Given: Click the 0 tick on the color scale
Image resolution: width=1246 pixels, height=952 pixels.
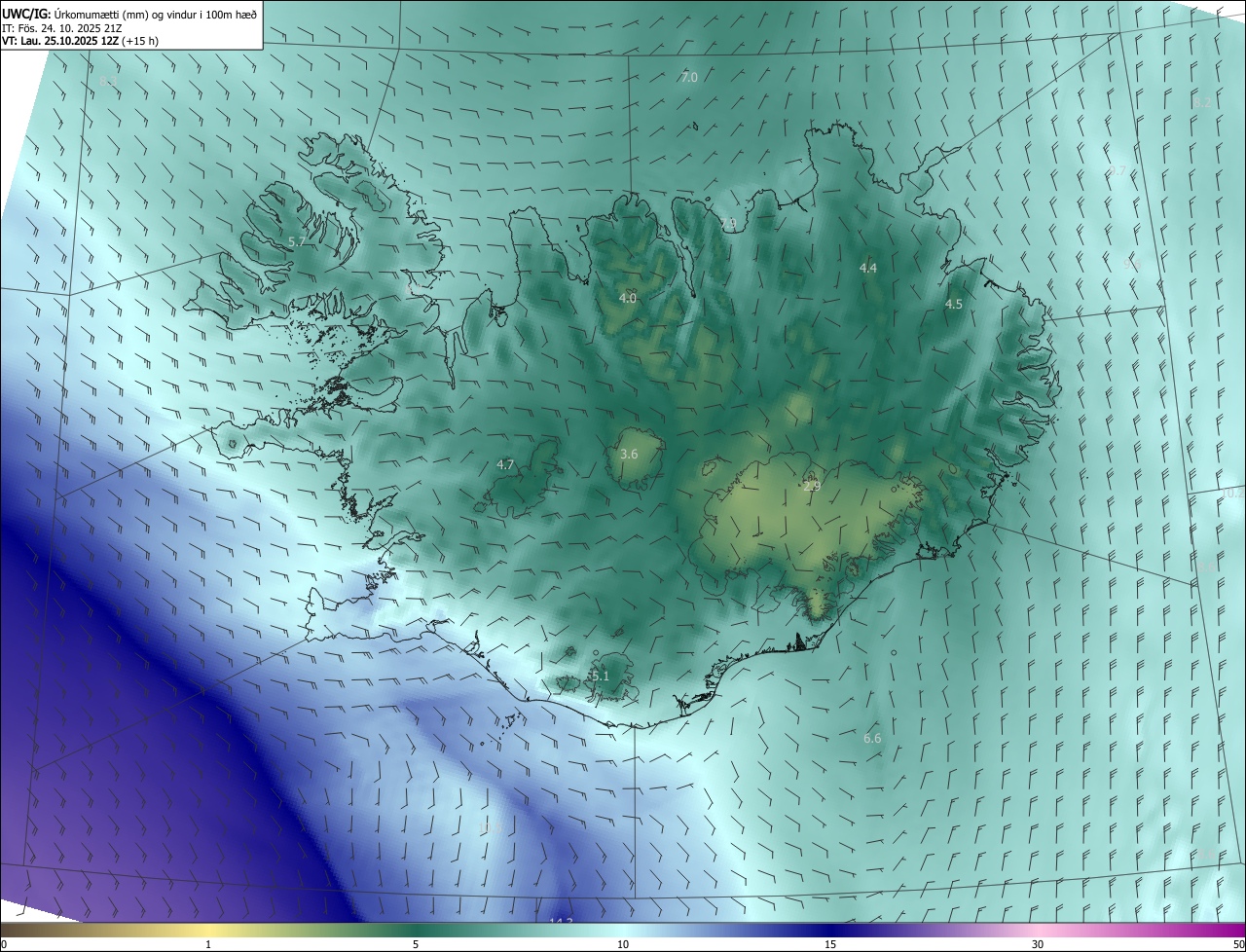Looking at the screenshot, I should tap(4, 944).
